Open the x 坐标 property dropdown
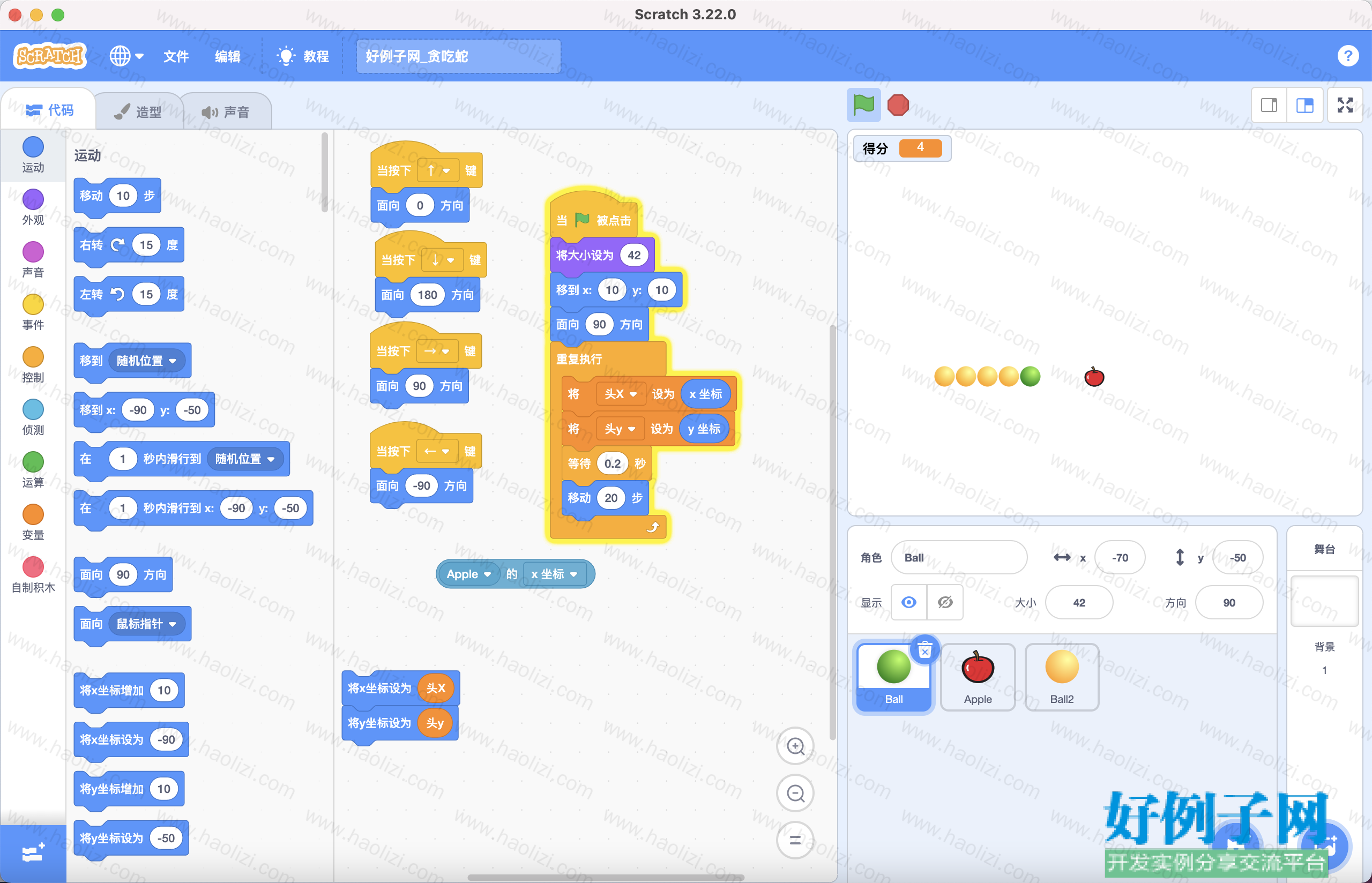This screenshot has width=1372, height=883. [554, 574]
